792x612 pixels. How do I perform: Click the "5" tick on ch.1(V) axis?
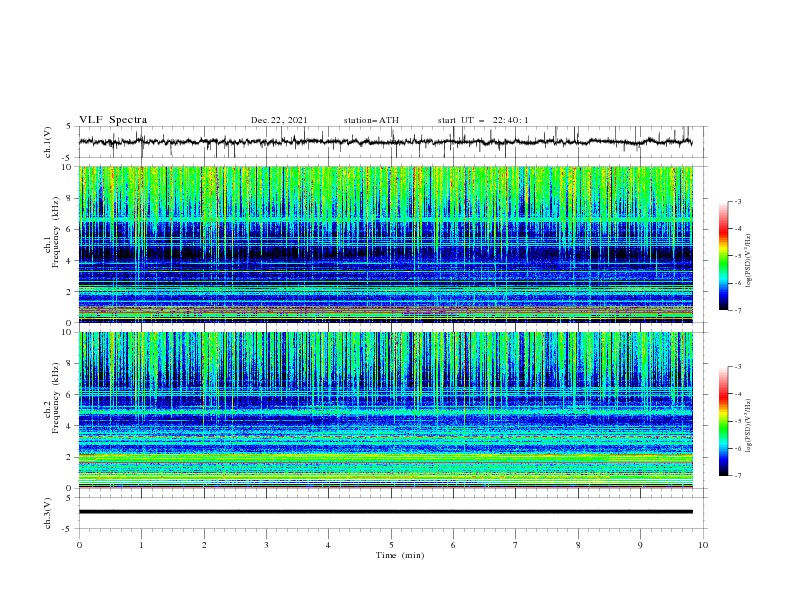69,126
